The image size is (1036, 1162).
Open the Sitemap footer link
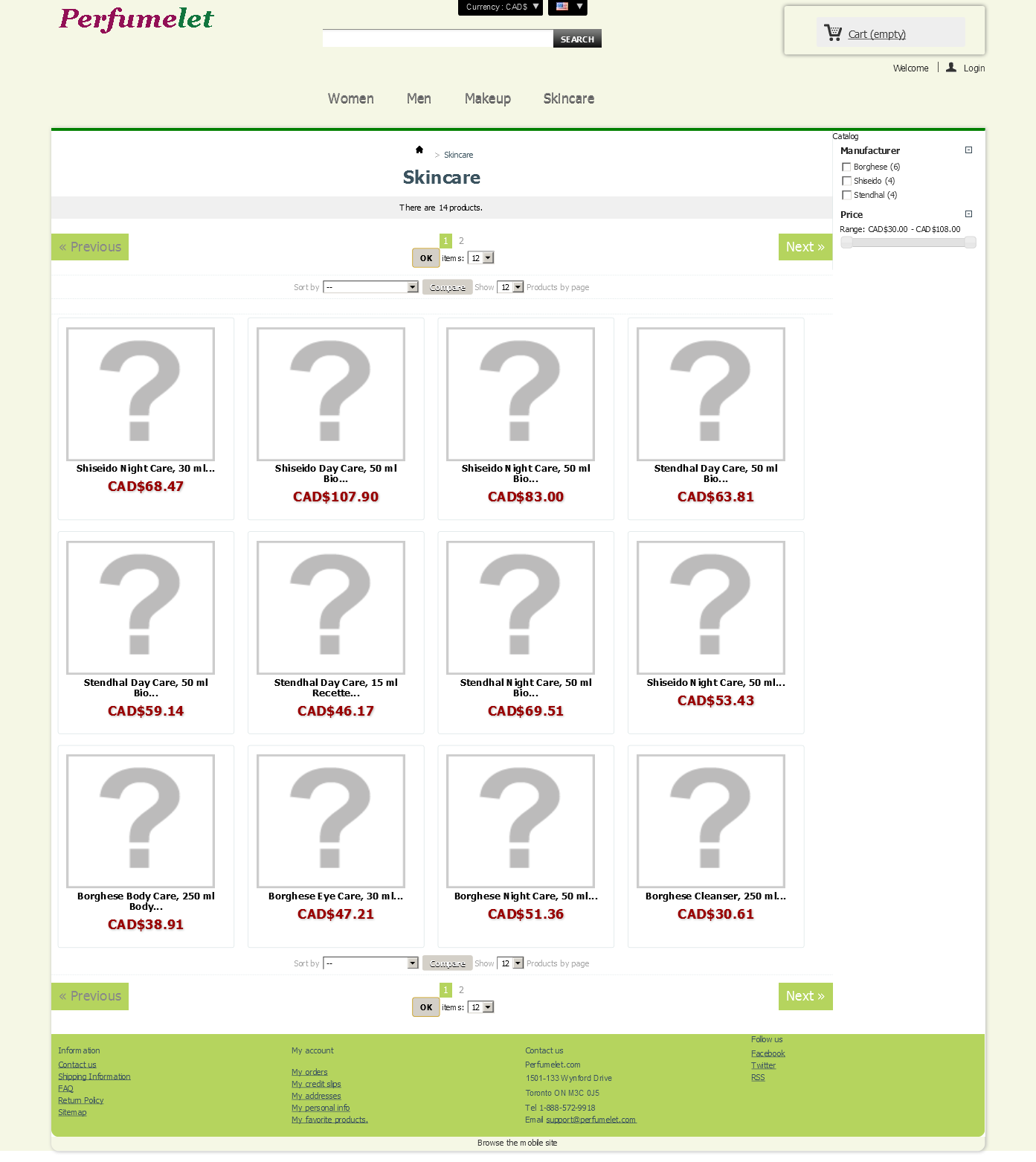pos(72,1112)
